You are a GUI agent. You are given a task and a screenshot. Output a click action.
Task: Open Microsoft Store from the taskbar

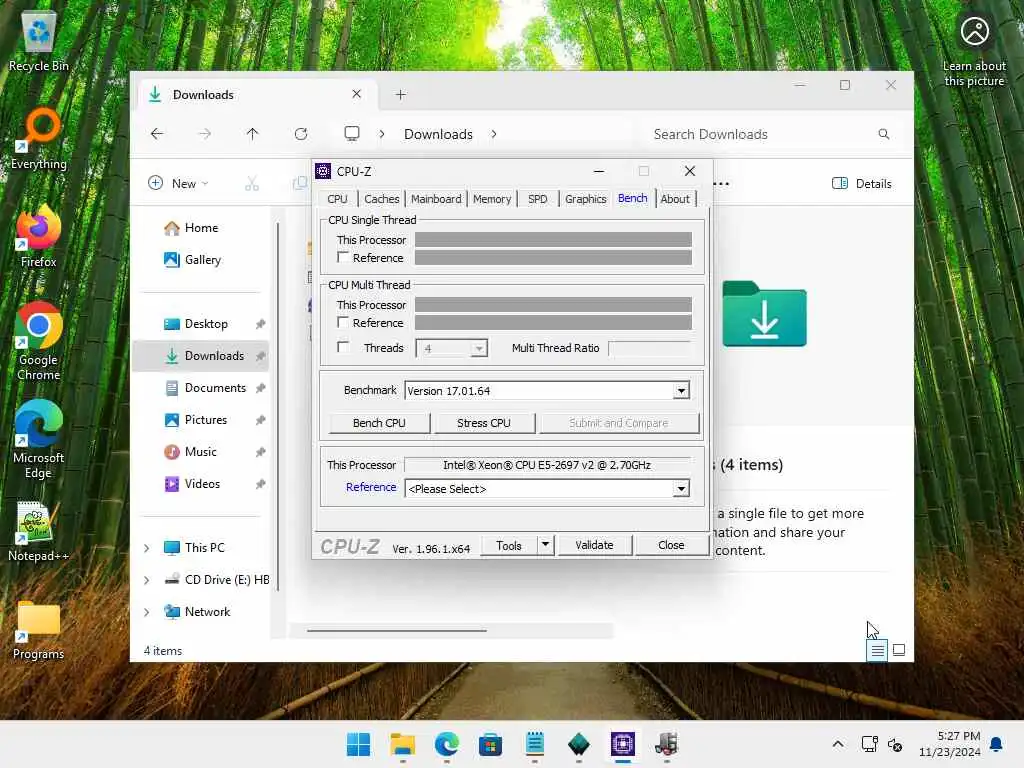[490, 744]
